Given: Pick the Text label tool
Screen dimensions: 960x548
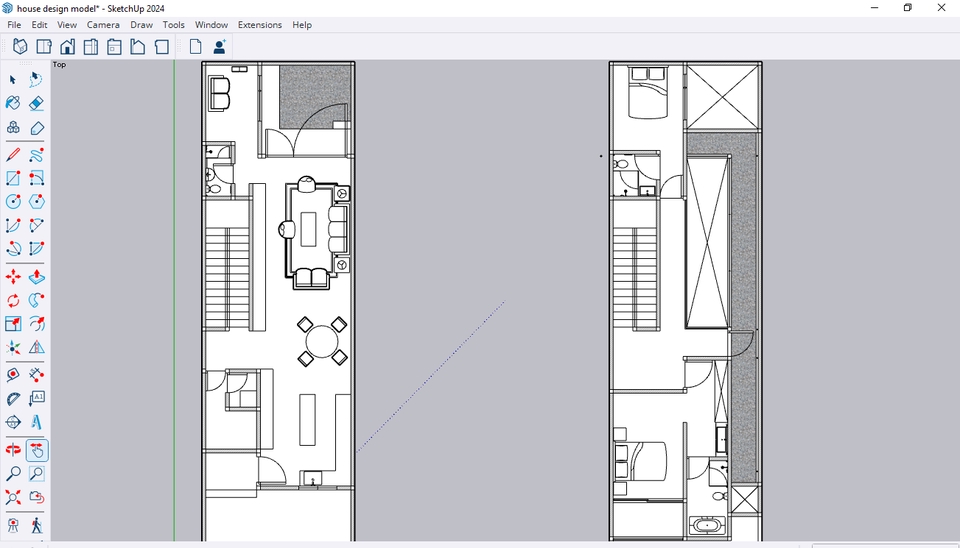Looking at the screenshot, I should click(x=36, y=399).
